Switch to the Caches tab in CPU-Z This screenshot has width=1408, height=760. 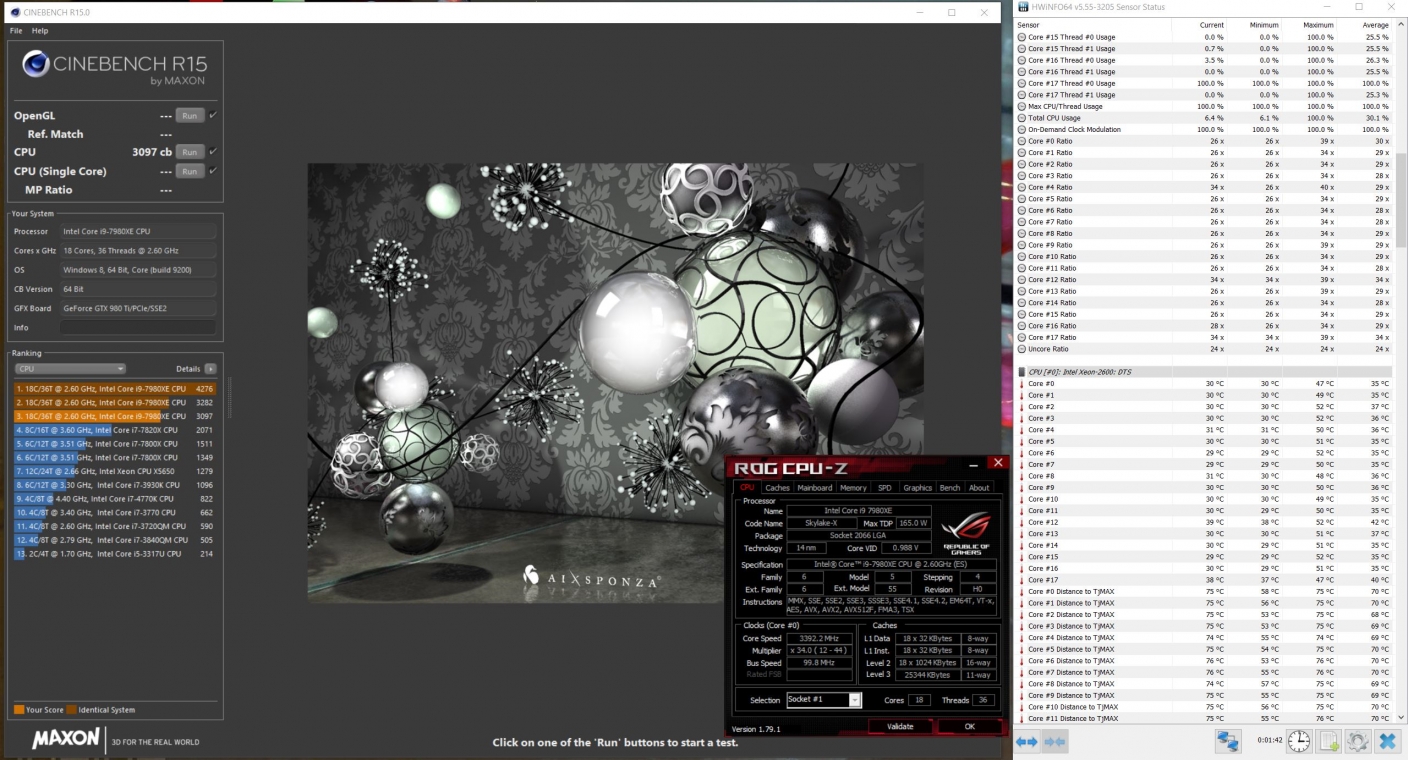click(777, 488)
